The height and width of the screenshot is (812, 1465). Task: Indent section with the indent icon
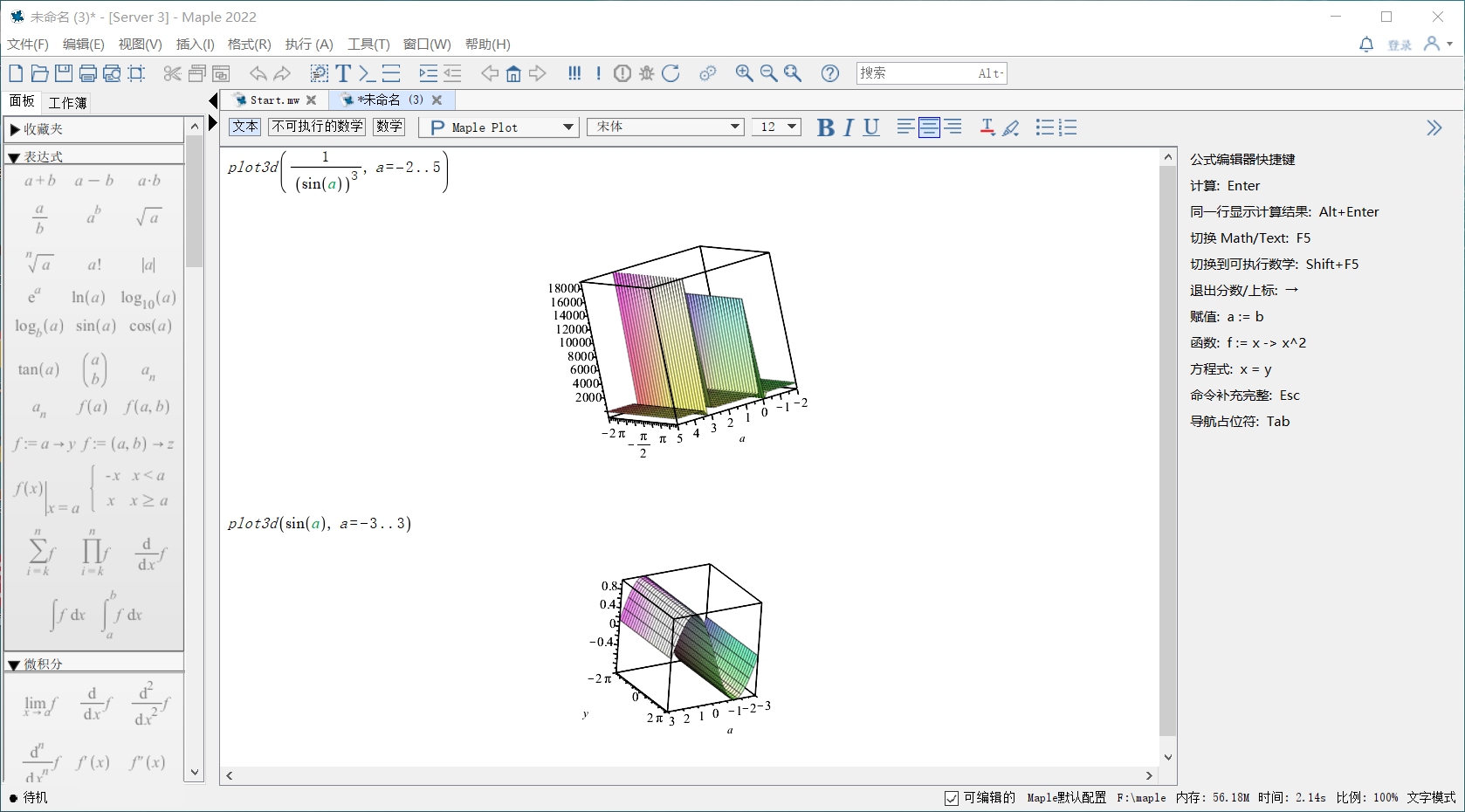428,73
